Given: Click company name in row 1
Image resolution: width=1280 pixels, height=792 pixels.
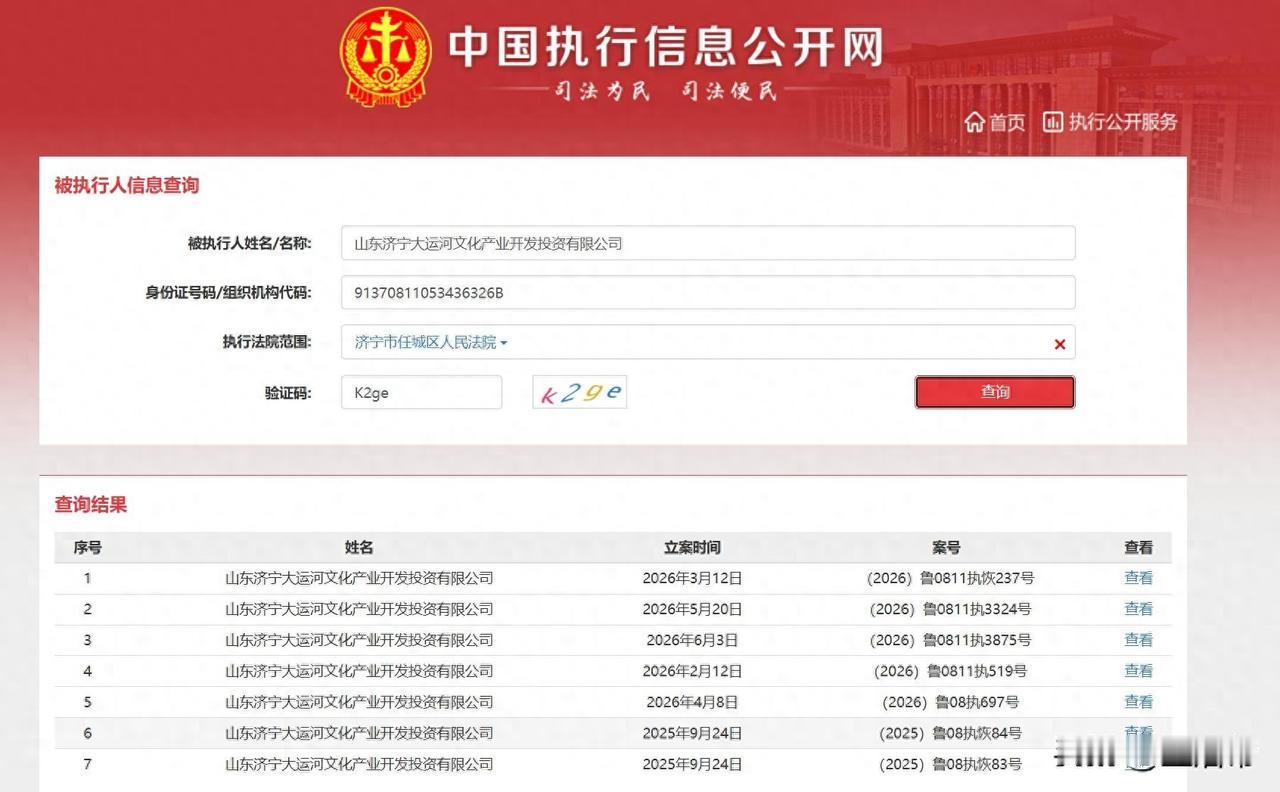Looking at the screenshot, I should 359,578.
